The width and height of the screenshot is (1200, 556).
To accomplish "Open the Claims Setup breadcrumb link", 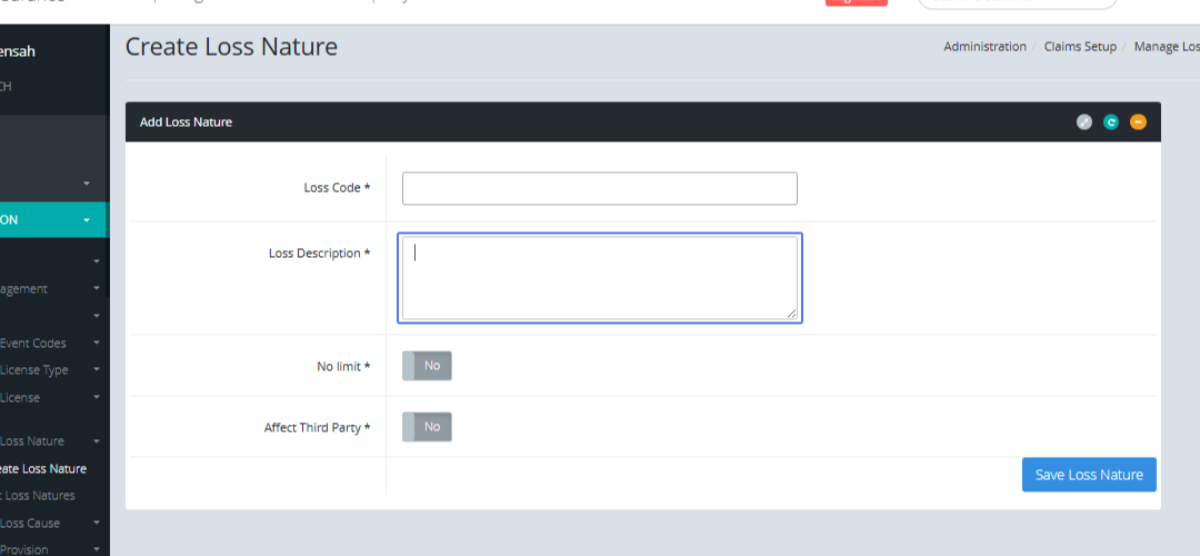I will pyautogui.click(x=1080, y=47).
